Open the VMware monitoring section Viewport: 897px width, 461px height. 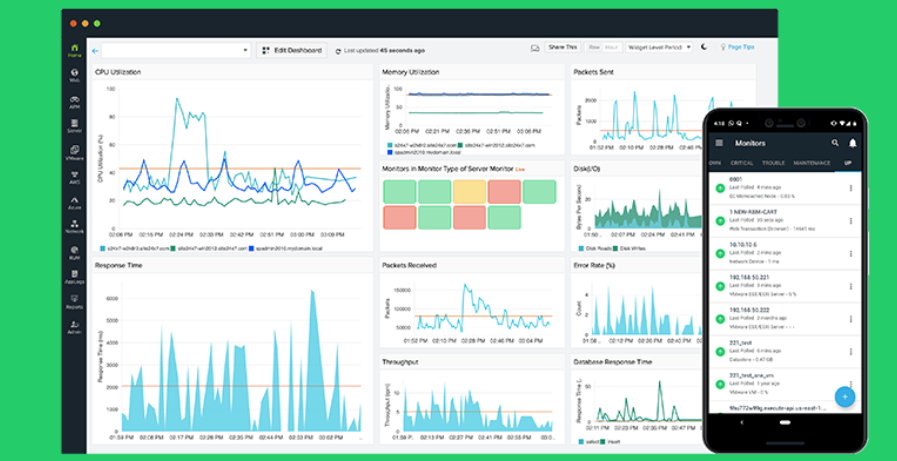(75, 153)
